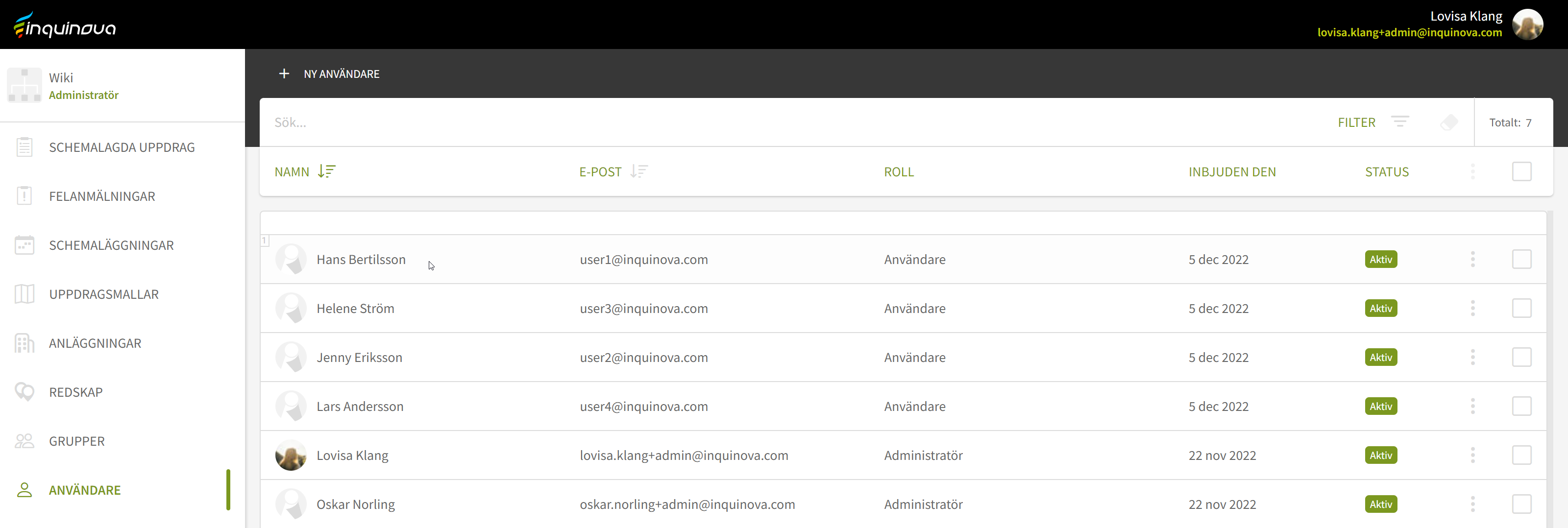Viewport: 1568px width, 528px height.
Task: Click NY ANVÄNDARE button
Action: click(x=341, y=73)
